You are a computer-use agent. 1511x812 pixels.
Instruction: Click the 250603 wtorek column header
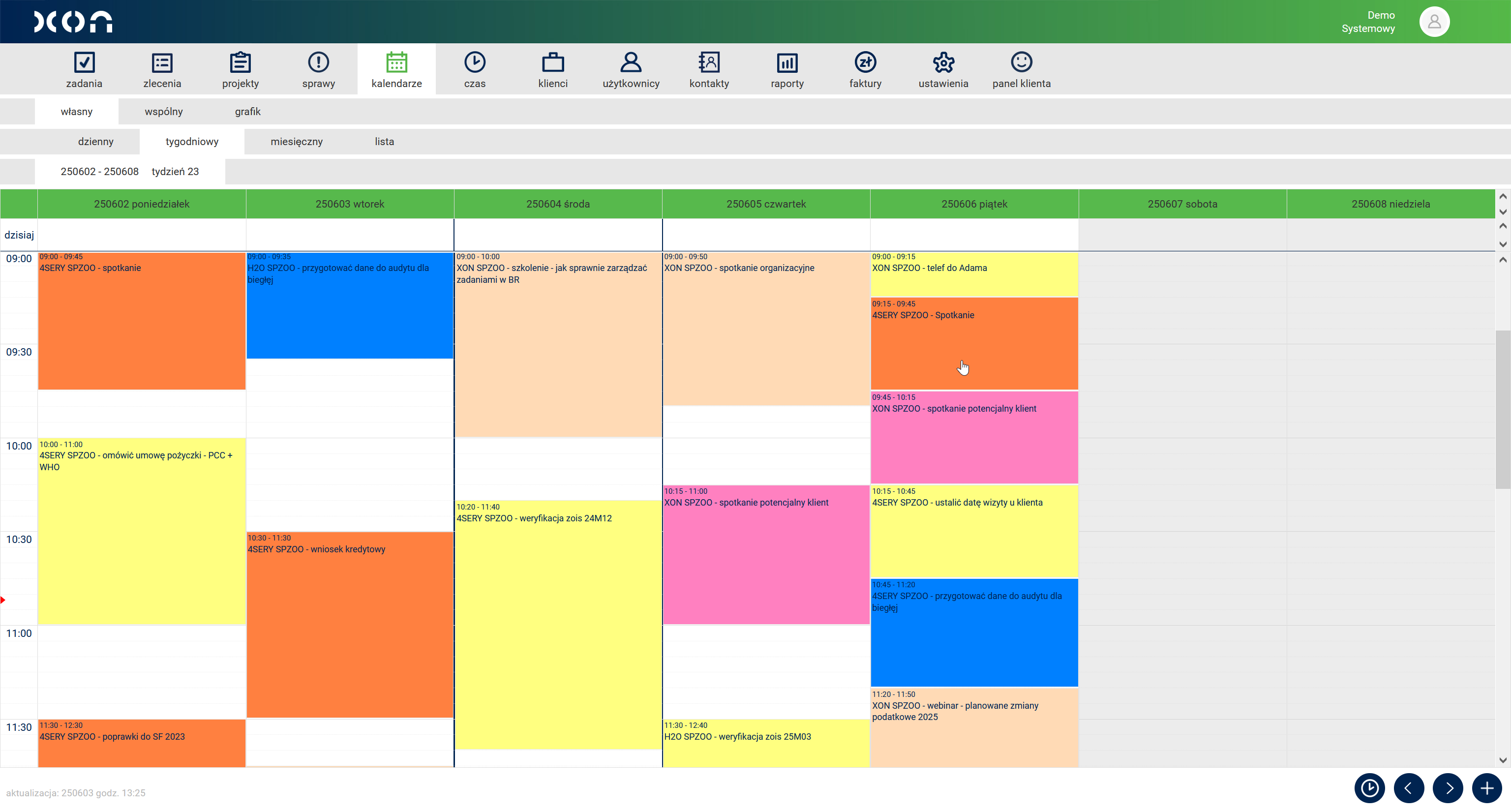(x=350, y=204)
